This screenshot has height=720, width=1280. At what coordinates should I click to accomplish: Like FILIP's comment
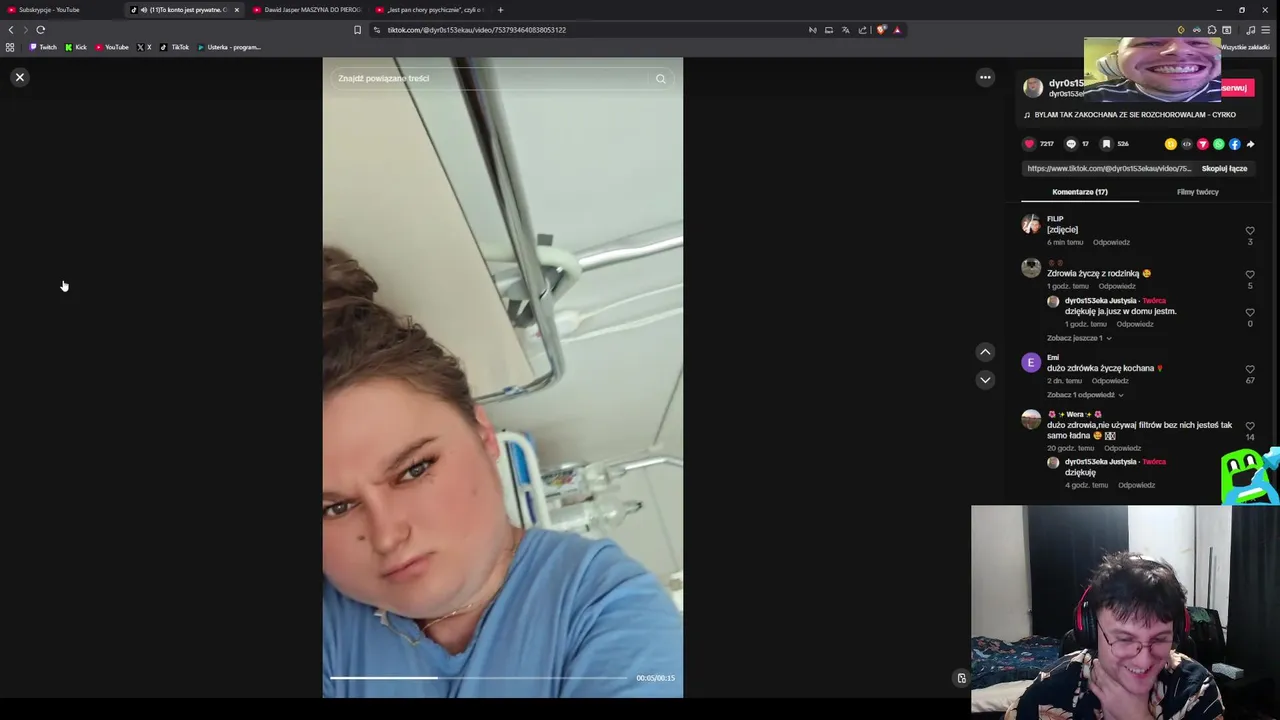point(1250,231)
